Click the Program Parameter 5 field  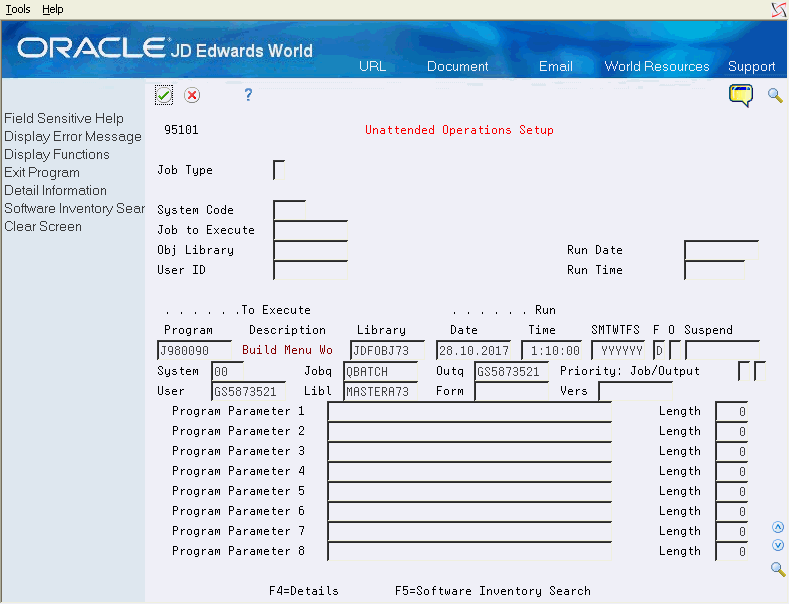point(469,491)
